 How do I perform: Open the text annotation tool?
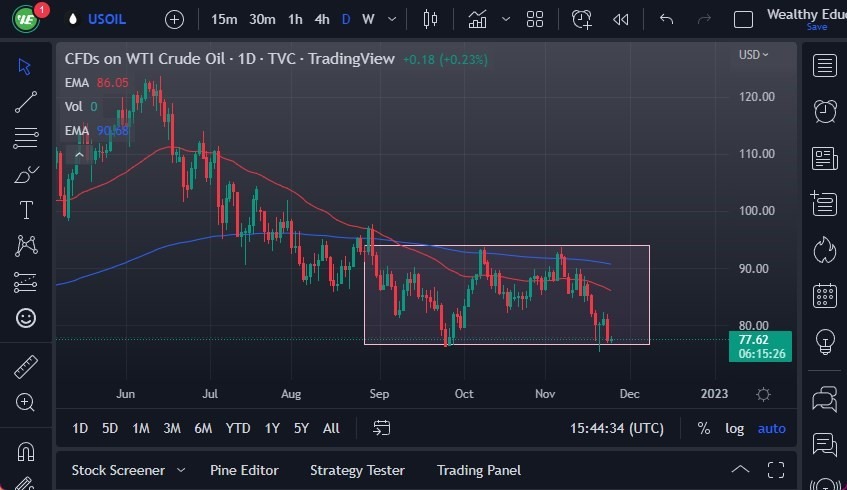click(26, 210)
